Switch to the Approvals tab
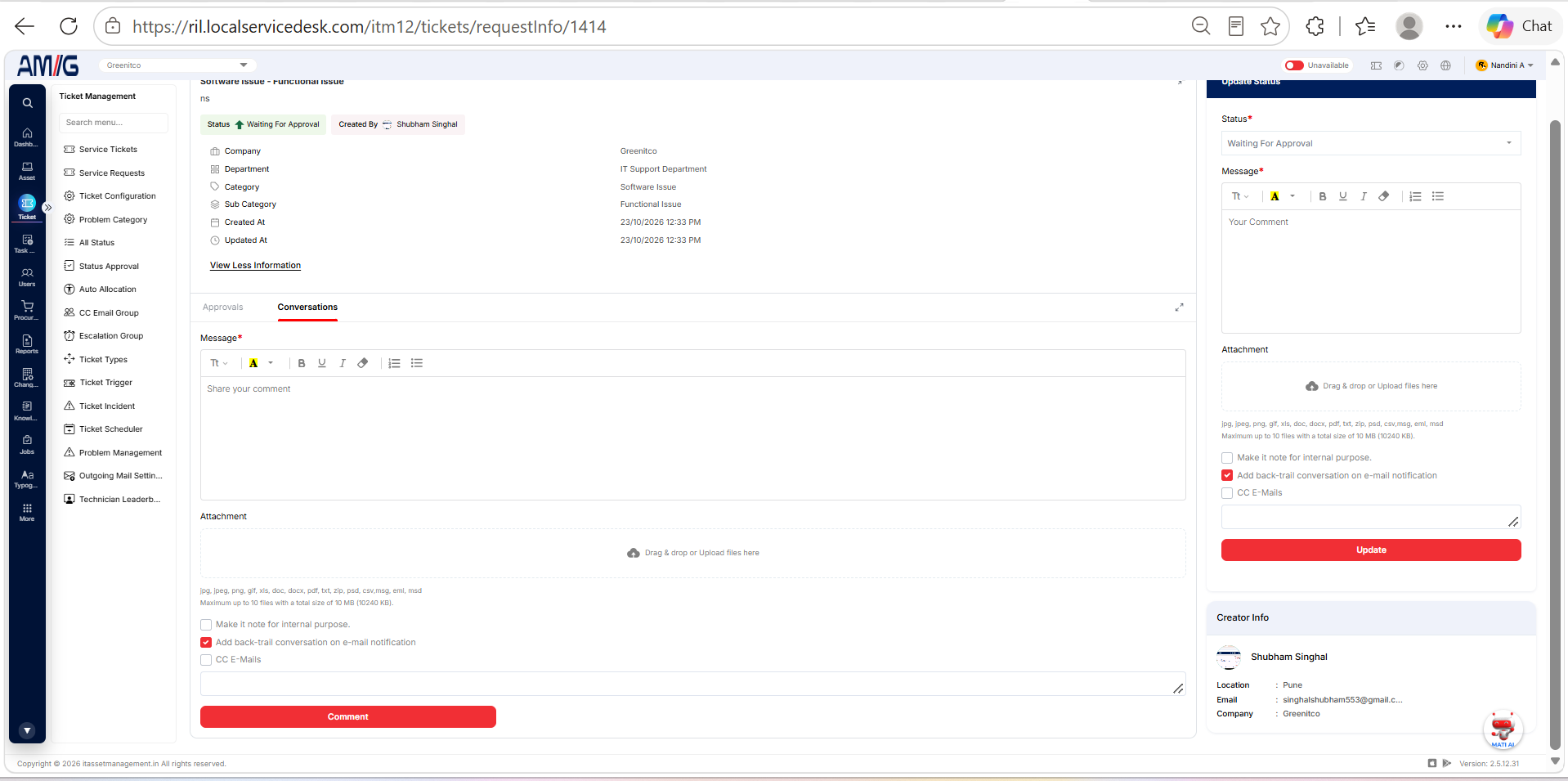Viewport: 1568px width, 781px height. (223, 307)
